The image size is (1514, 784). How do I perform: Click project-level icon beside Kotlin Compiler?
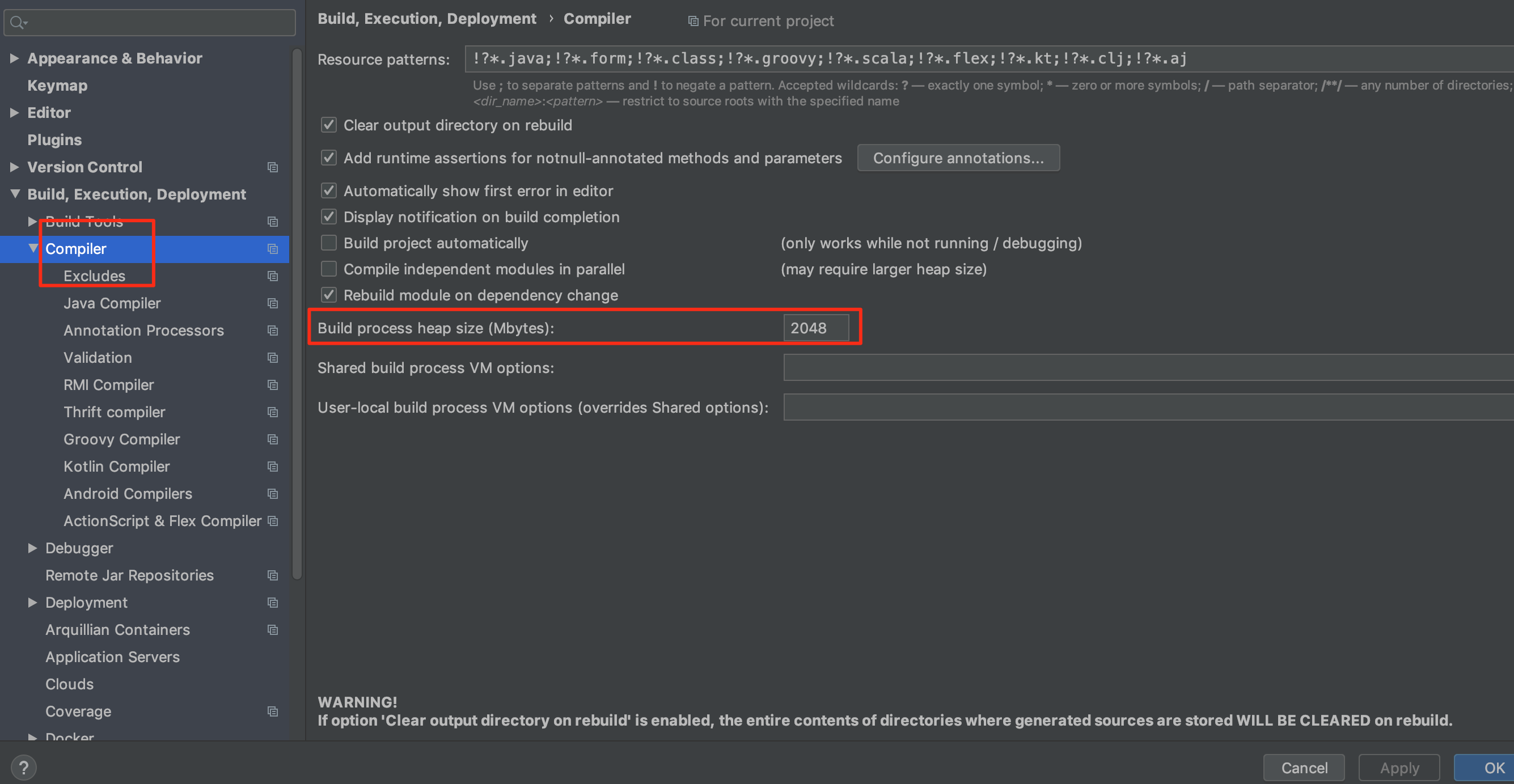(x=272, y=467)
